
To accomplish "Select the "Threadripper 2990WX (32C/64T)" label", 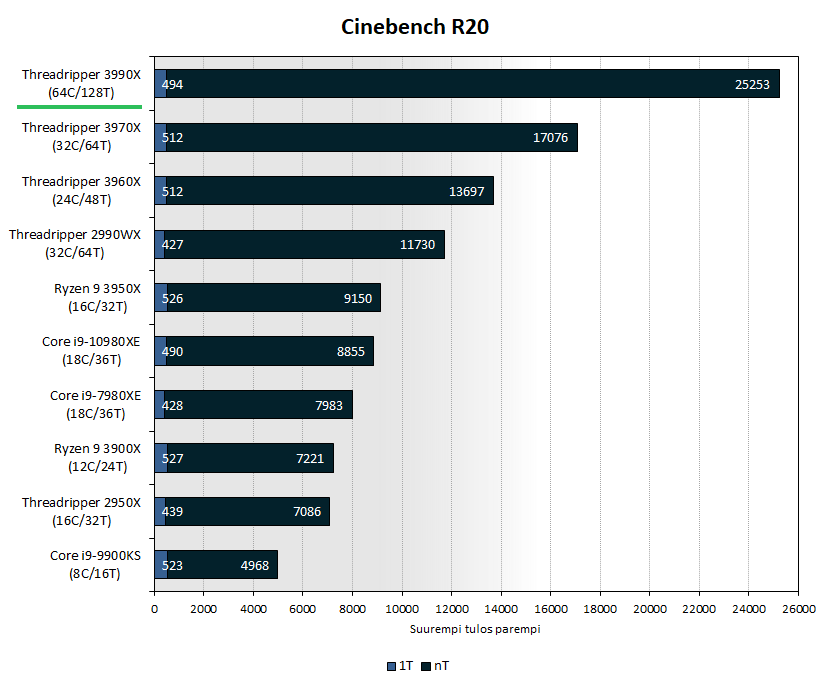I will pyautogui.click(x=75, y=243).
